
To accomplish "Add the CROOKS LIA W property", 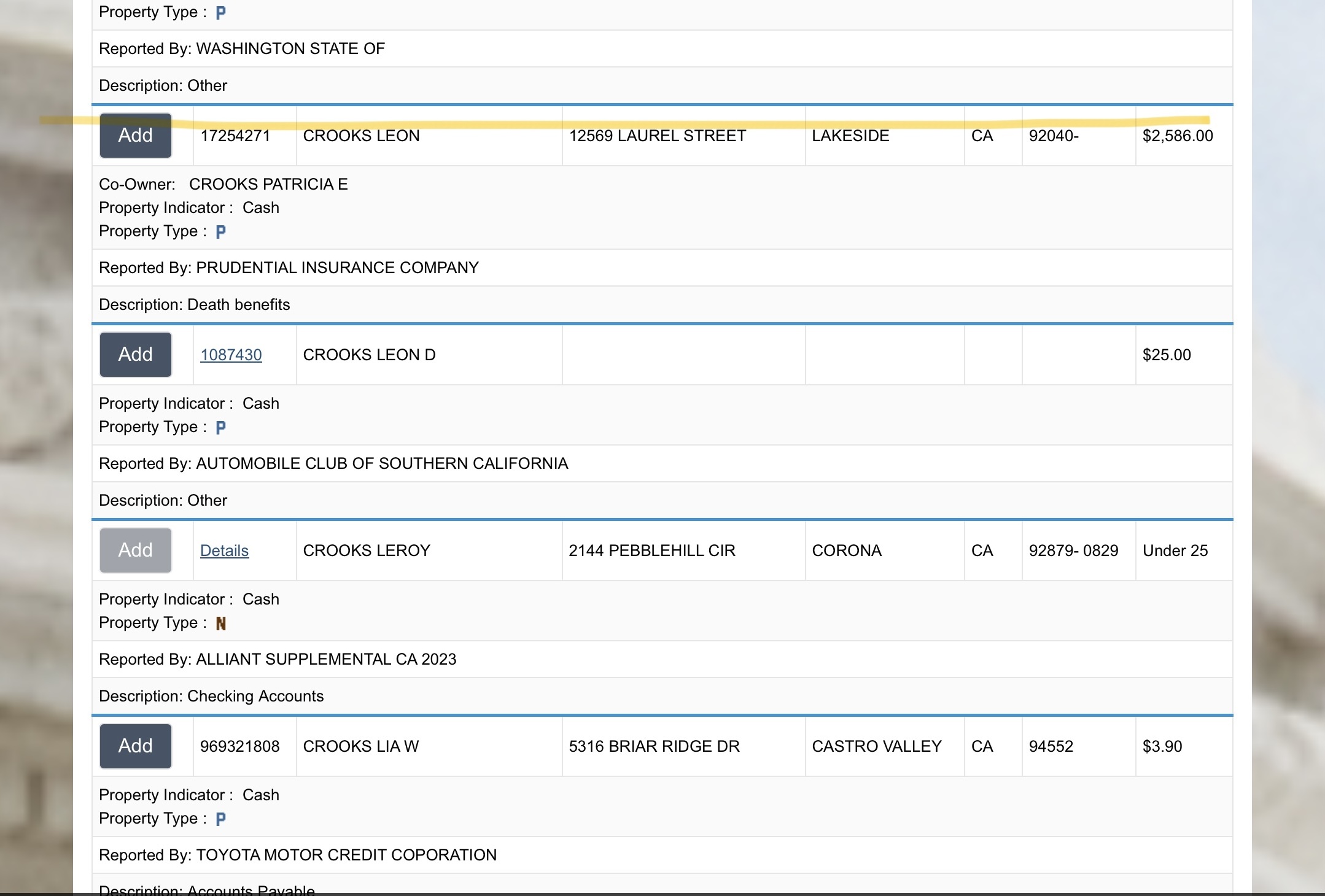I will (x=136, y=746).
